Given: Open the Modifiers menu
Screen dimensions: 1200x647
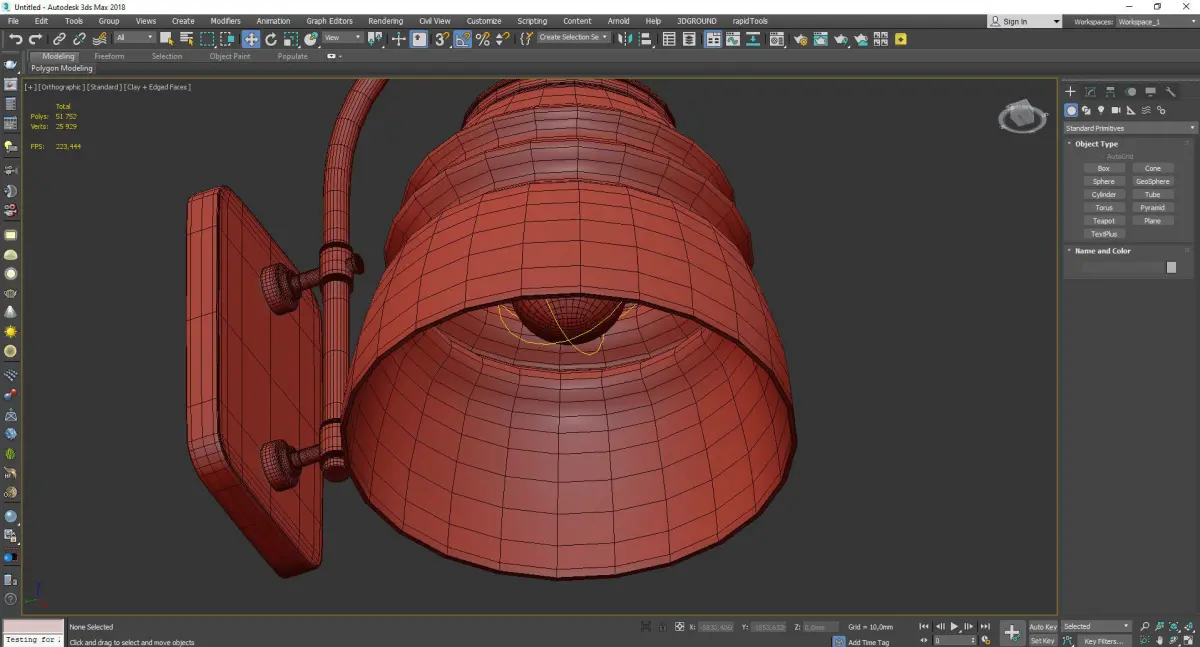Looking at the screenshot, I should (x=225, y=21).
